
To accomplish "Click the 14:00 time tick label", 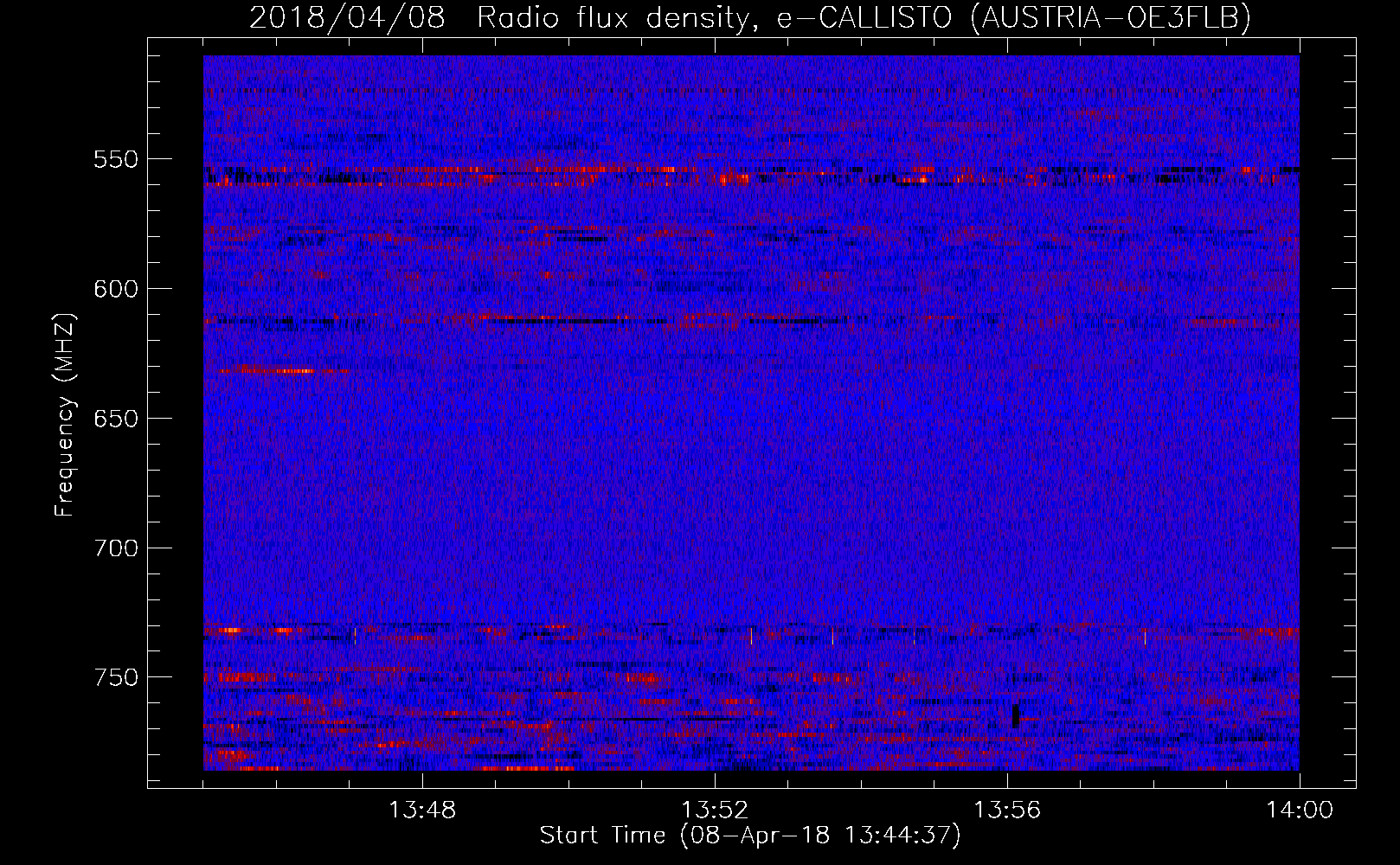I will [1300, 811].
